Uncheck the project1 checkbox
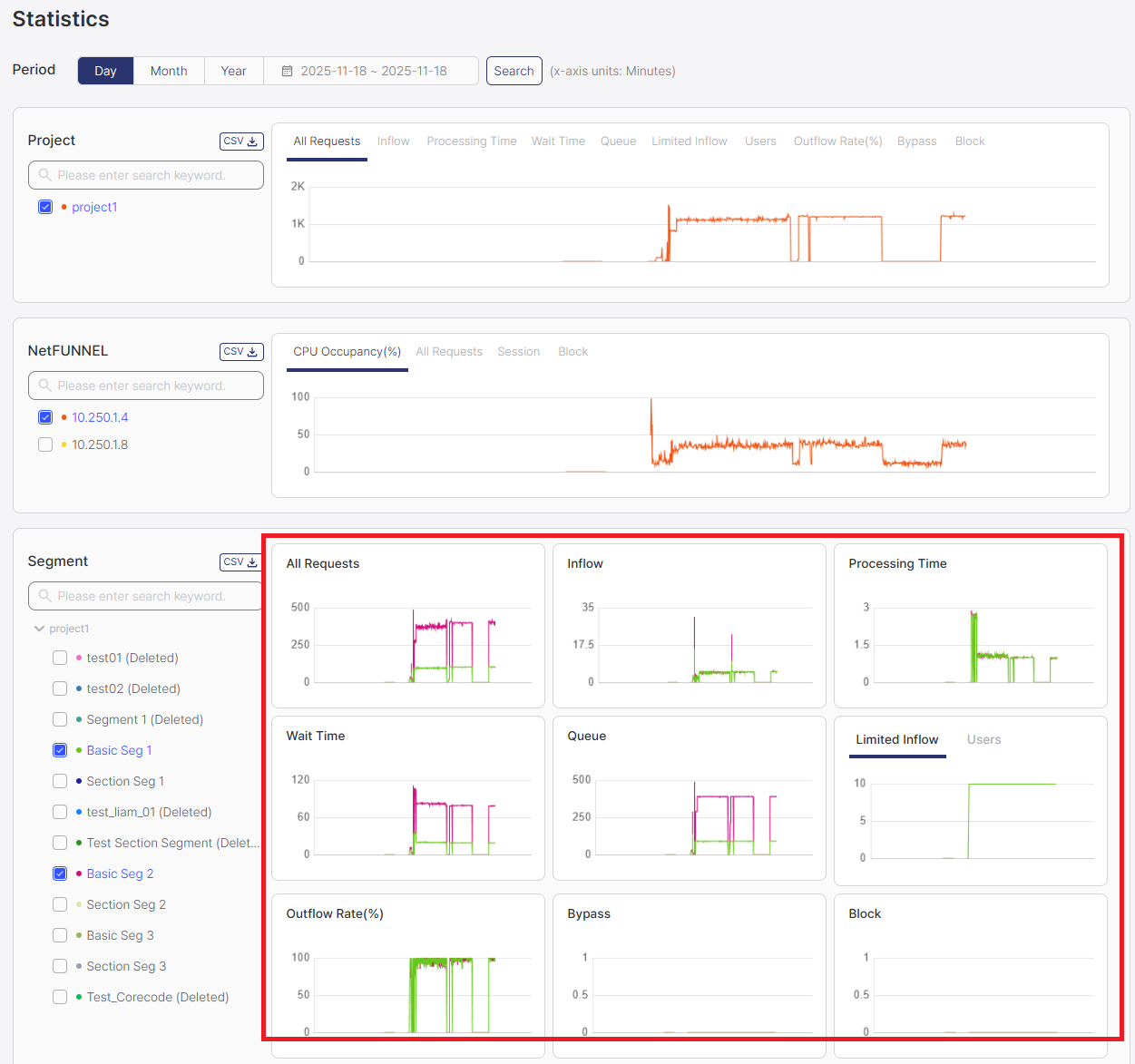The image size is (1135, 1064). click(45, 207)
